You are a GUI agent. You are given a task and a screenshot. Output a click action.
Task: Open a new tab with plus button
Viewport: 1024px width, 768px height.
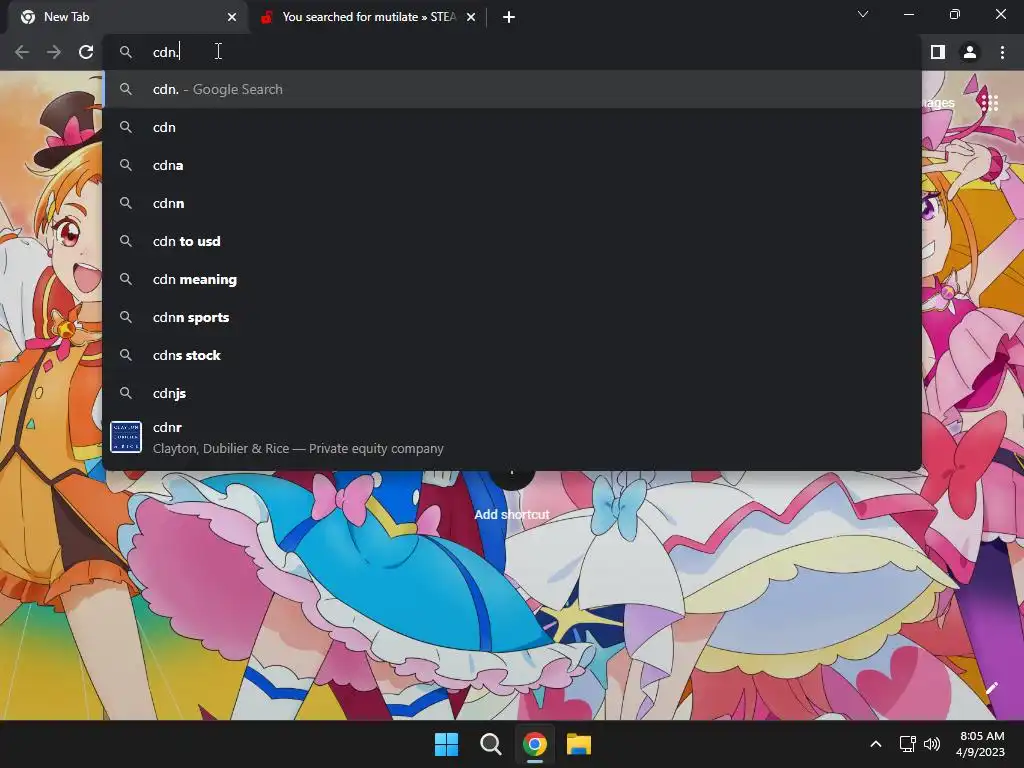point(509,17)
